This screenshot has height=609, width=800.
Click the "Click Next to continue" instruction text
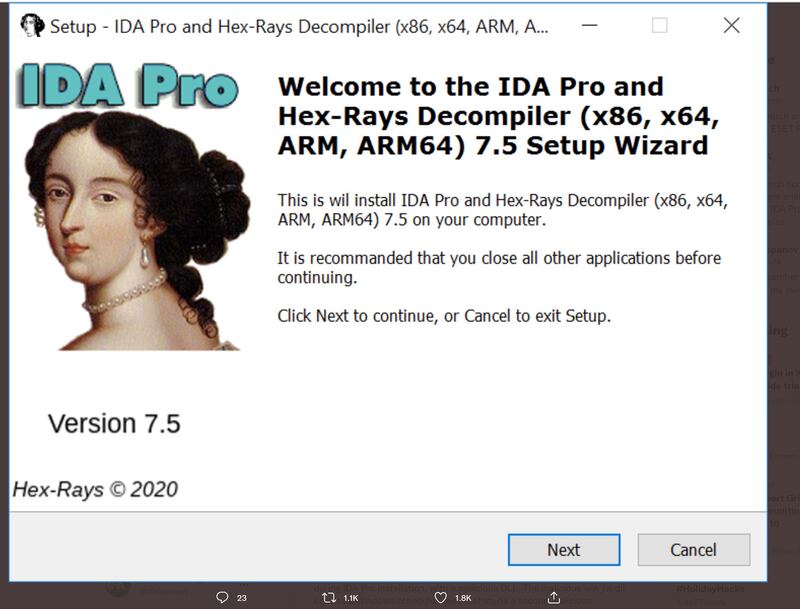point(444,316)
